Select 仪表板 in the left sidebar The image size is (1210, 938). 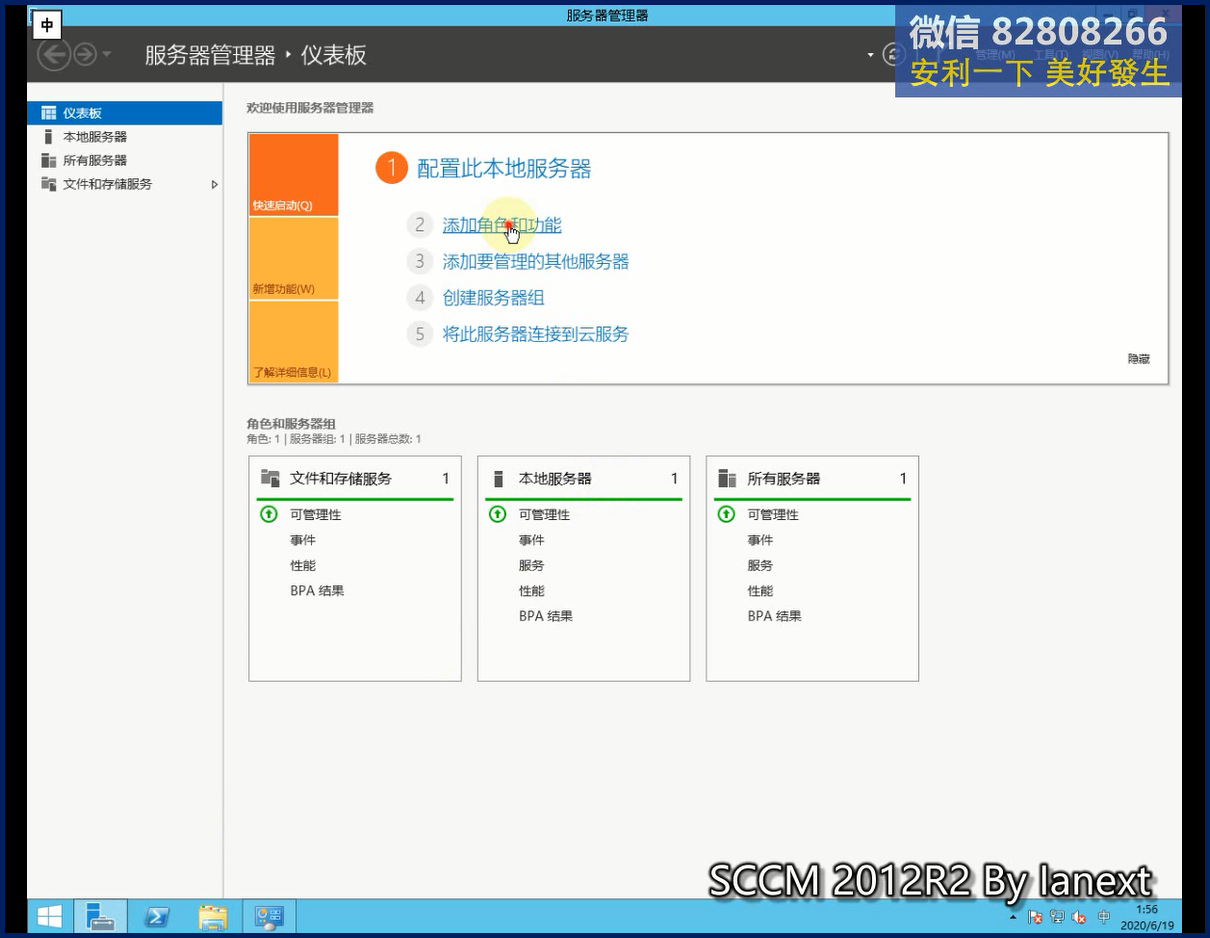tap(124, 113)
